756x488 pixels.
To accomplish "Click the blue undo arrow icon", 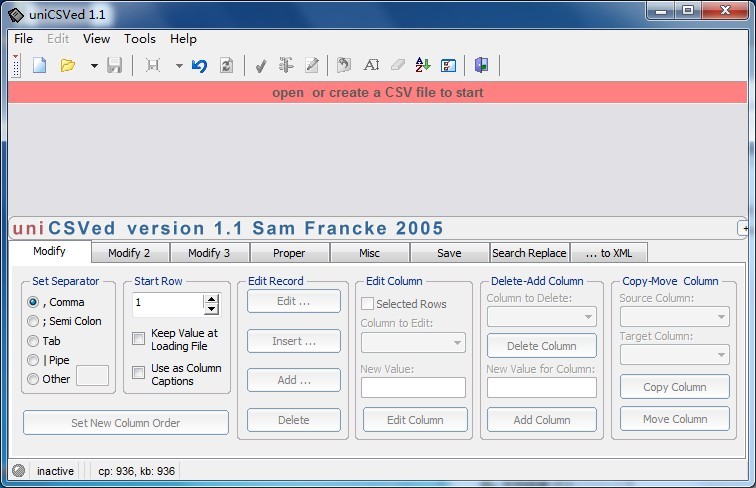I will point(199,66).
